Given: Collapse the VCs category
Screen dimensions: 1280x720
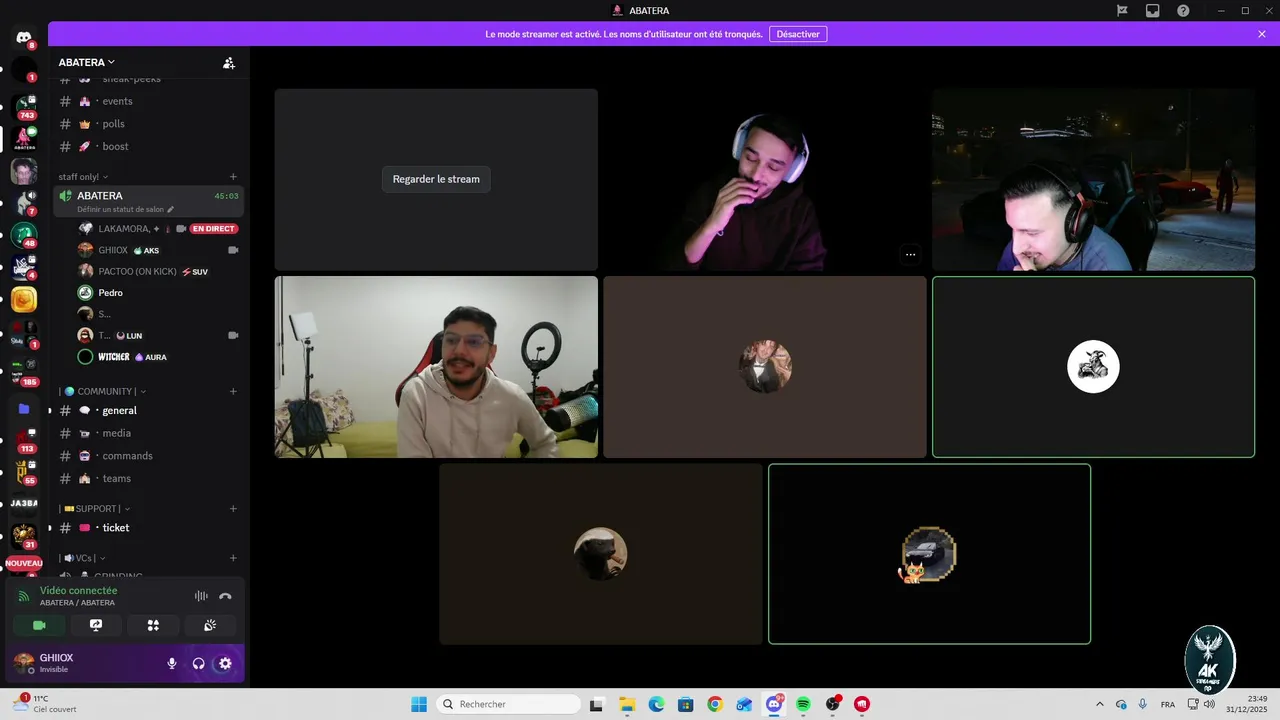Looking at the screenshot, I should (x=83, y=558).
